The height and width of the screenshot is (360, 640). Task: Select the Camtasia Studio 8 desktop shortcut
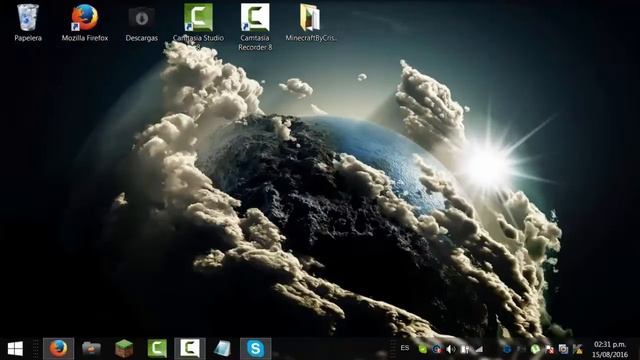pos(198,18)
